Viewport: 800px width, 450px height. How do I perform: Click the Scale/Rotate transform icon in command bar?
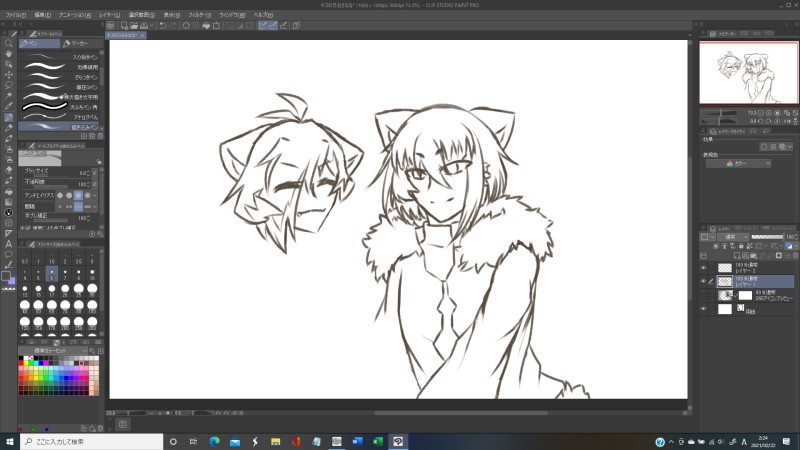point(216,25)
